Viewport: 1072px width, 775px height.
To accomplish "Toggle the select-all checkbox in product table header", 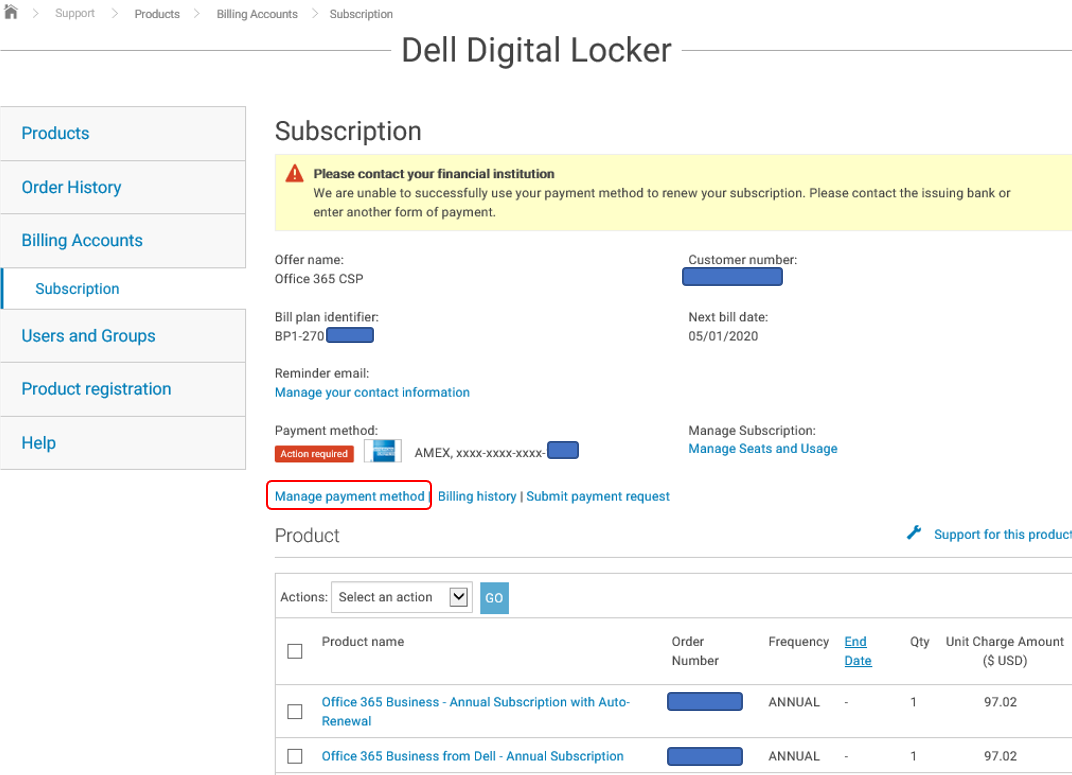I will pyautogui.click(x=294, y=650).
